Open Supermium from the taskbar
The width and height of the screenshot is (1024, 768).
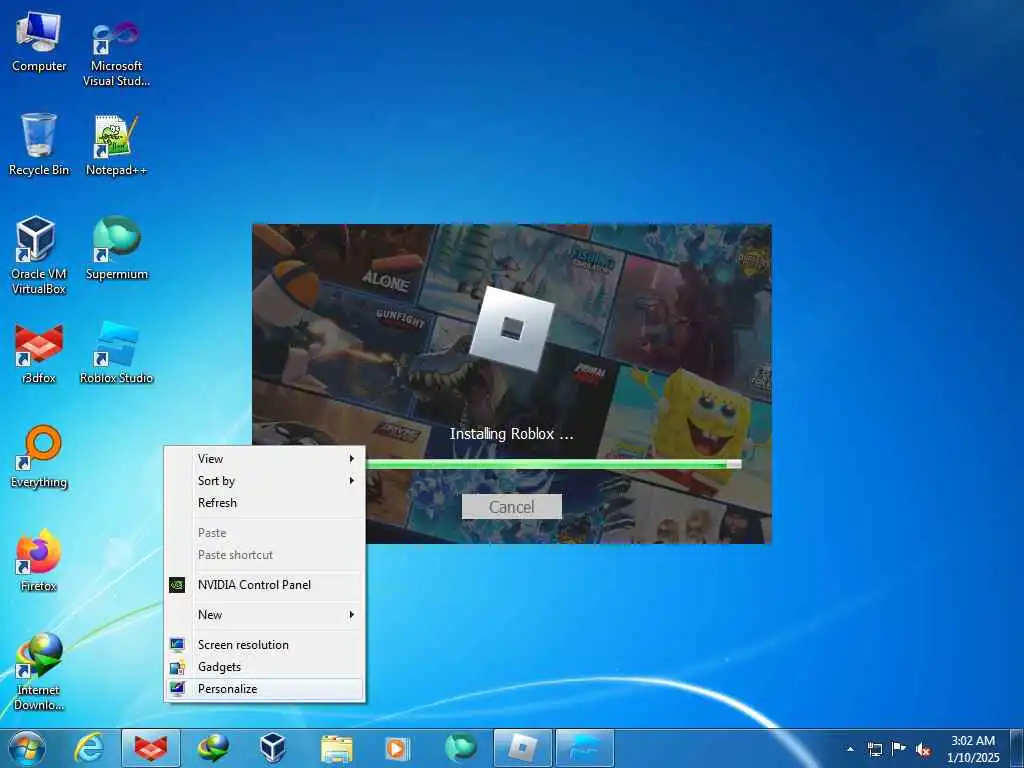[x=461, y=748]
